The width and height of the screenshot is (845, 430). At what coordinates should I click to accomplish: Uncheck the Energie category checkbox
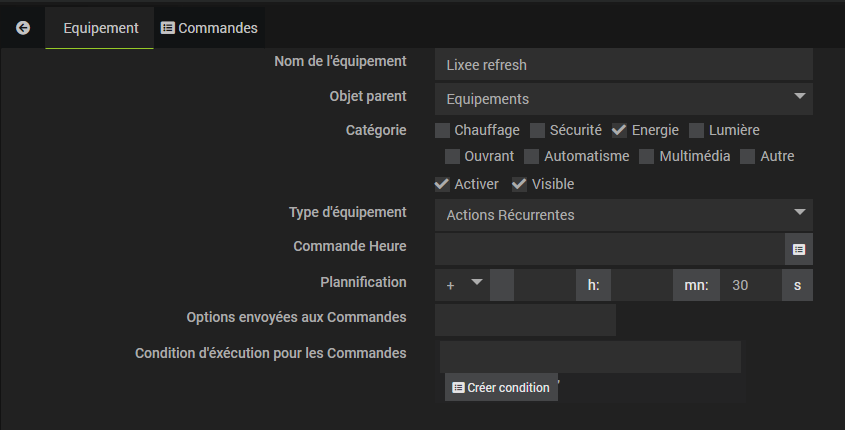coord(620,130)
